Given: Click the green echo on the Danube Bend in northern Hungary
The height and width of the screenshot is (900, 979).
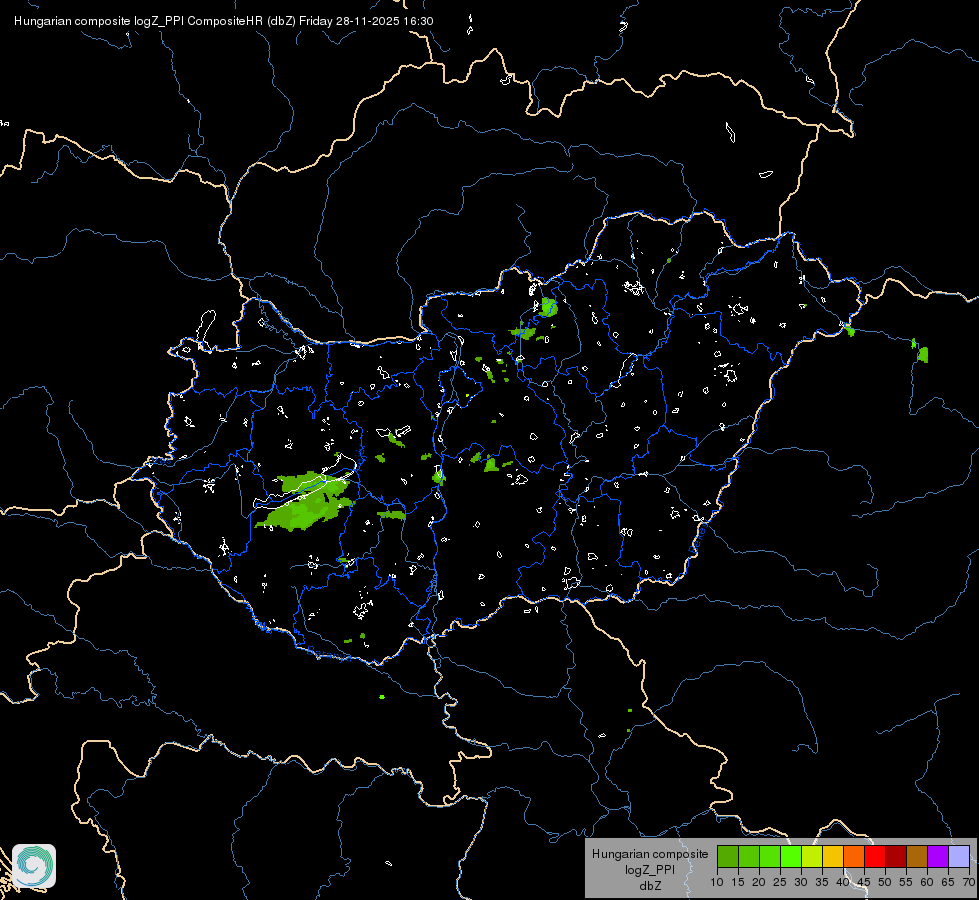Looking at the screenshot, I should point(549,307).
